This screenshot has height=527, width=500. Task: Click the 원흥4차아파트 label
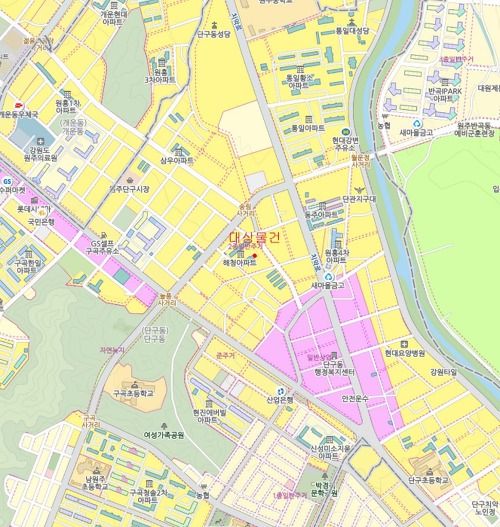(x=336, y=256)
